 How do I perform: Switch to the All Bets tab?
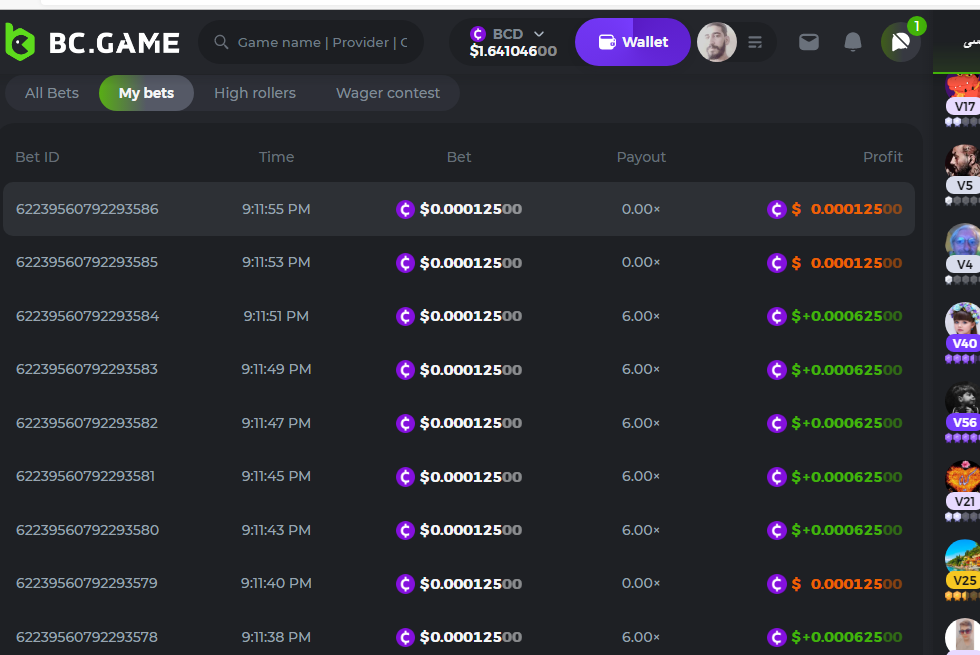pyautogui.click(x=52, y=93)
